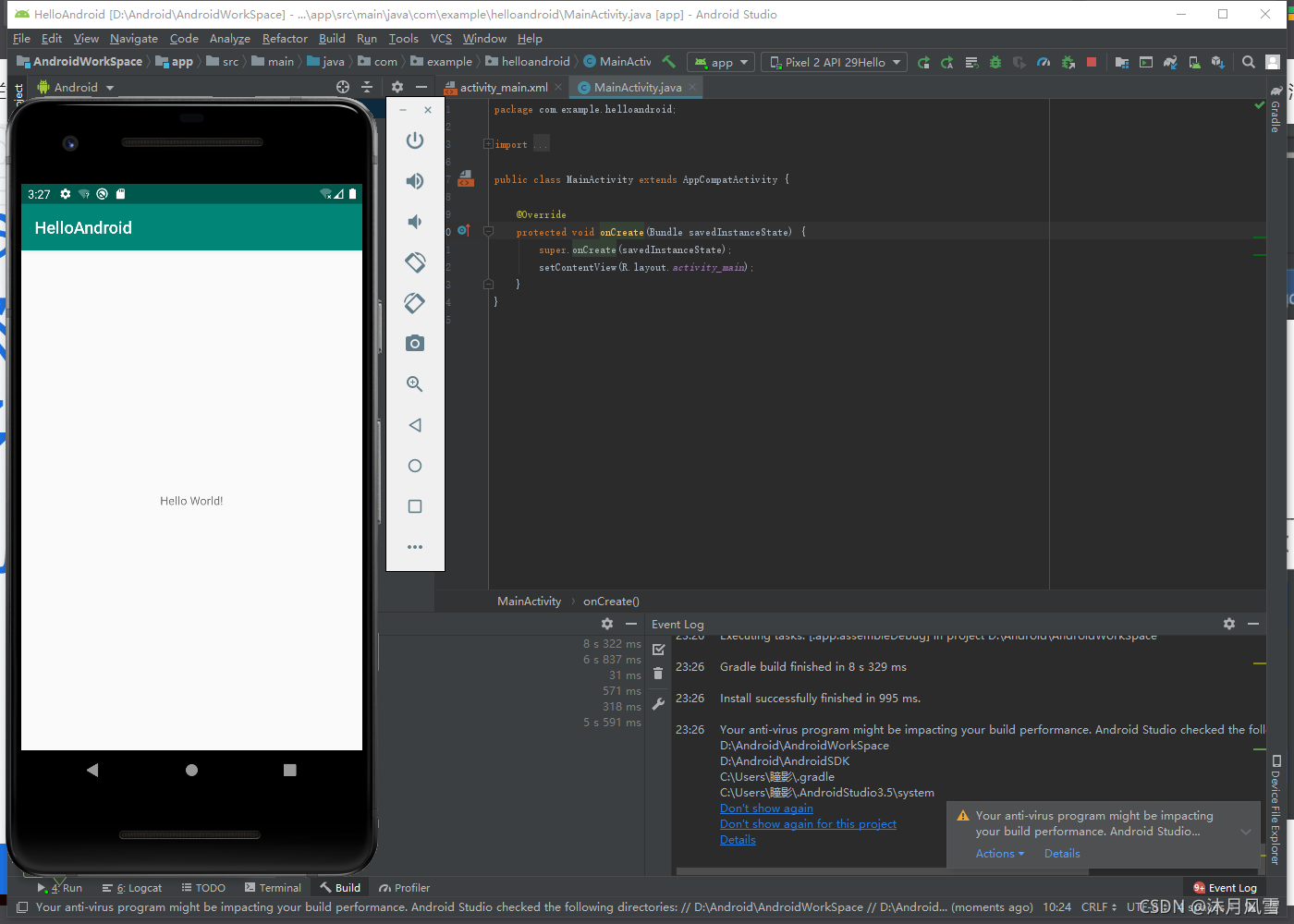Click Details link under Event Log paths
The height and width of the screenshot is (924, 1294).
click(738, 840)
